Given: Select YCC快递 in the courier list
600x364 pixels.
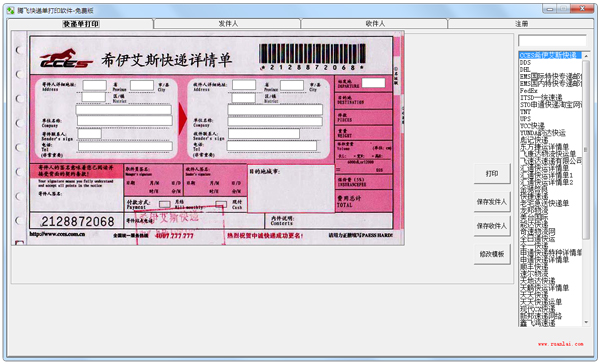Looking at the screenshot, I should [550, 126].
